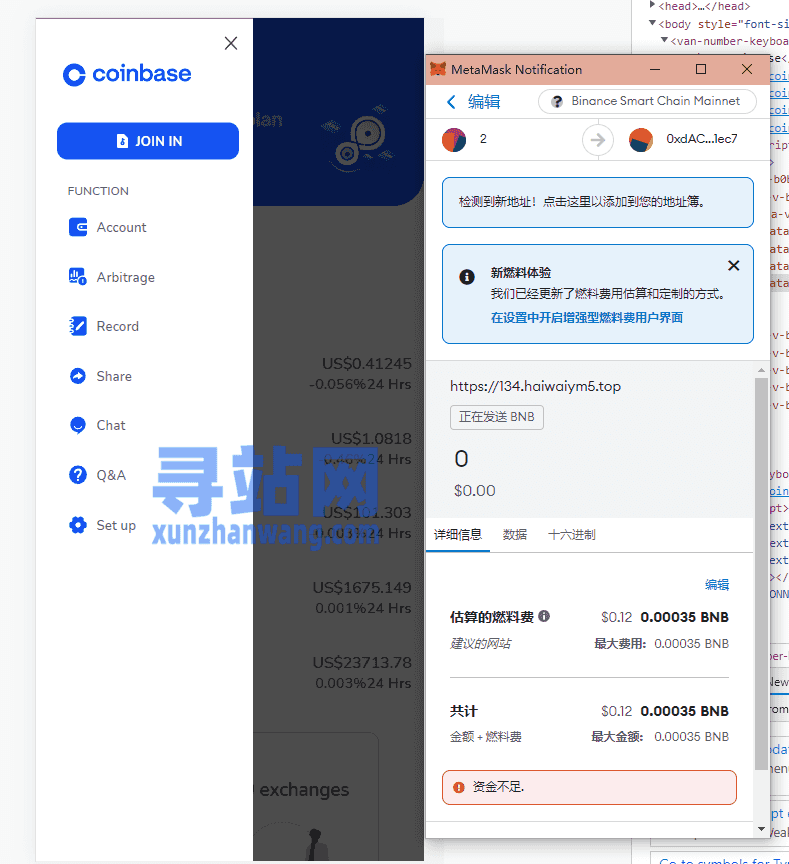Click the new address detected notice box
The height and width of the screenshot is (864, 789).
coord(597,202)
